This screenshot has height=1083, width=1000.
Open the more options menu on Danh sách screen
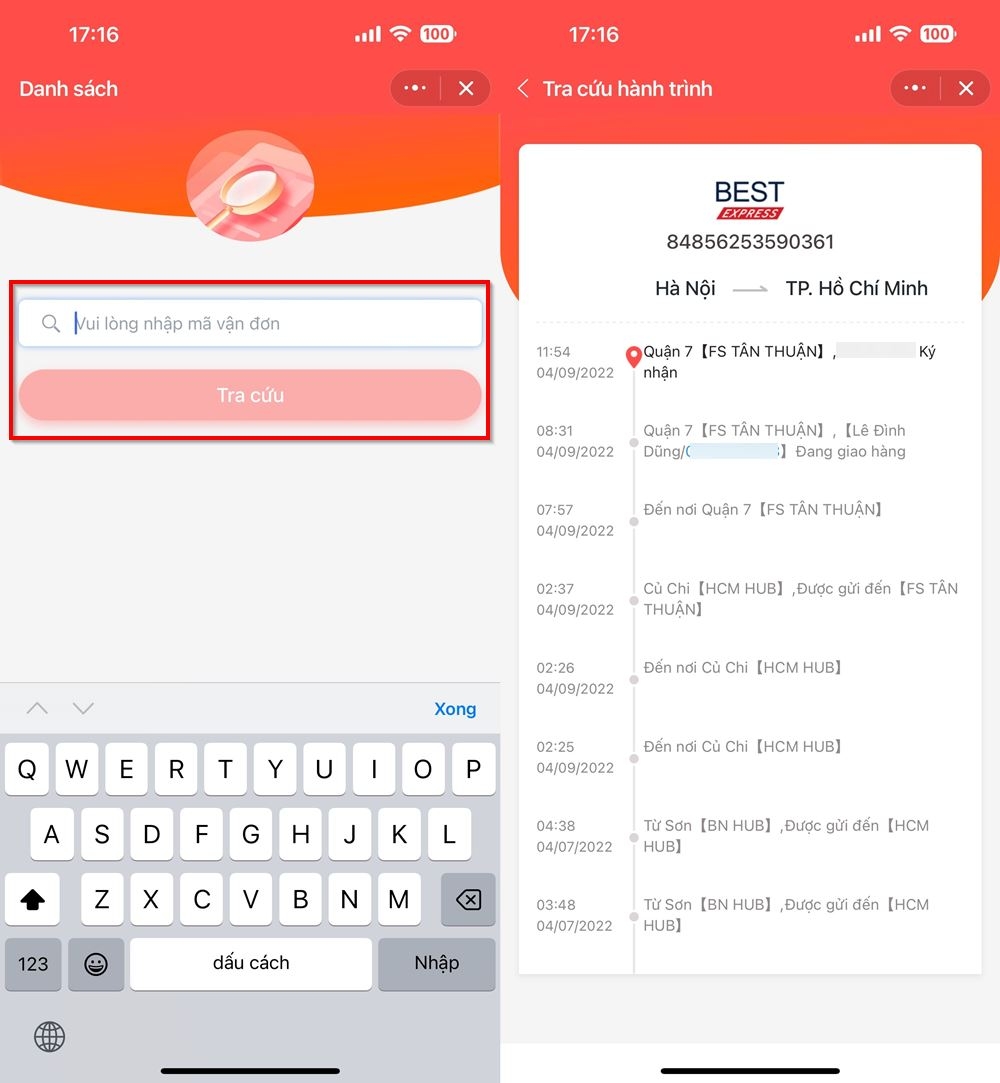pos(414,88)
